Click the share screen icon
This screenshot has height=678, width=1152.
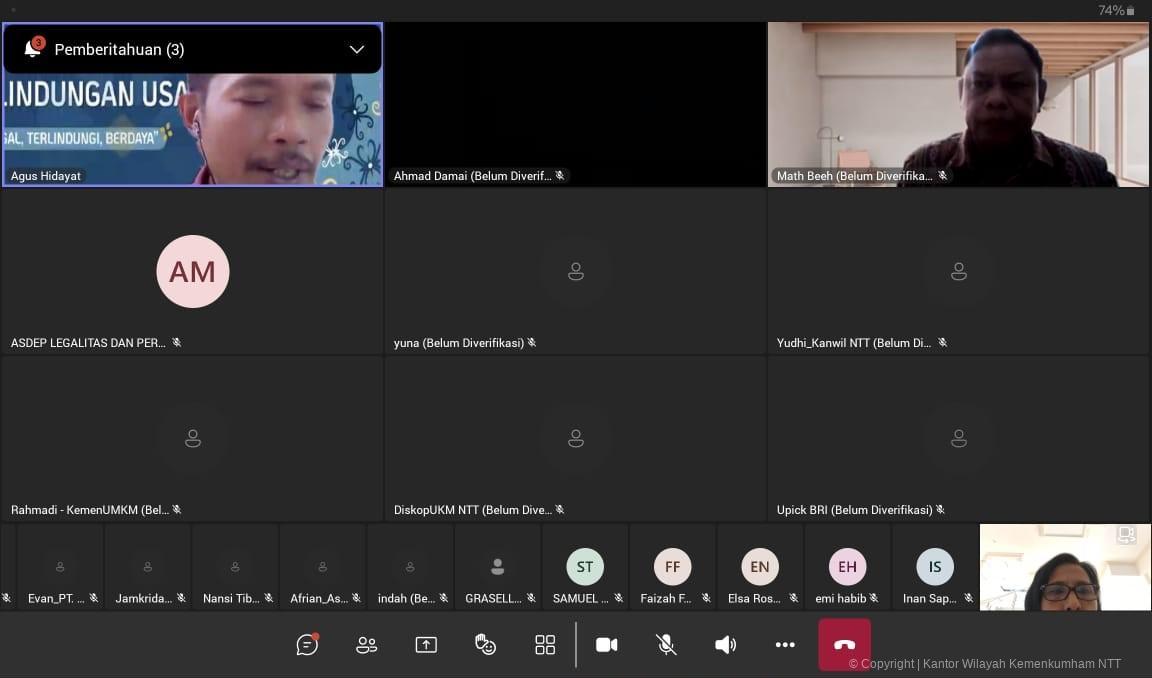426,645
